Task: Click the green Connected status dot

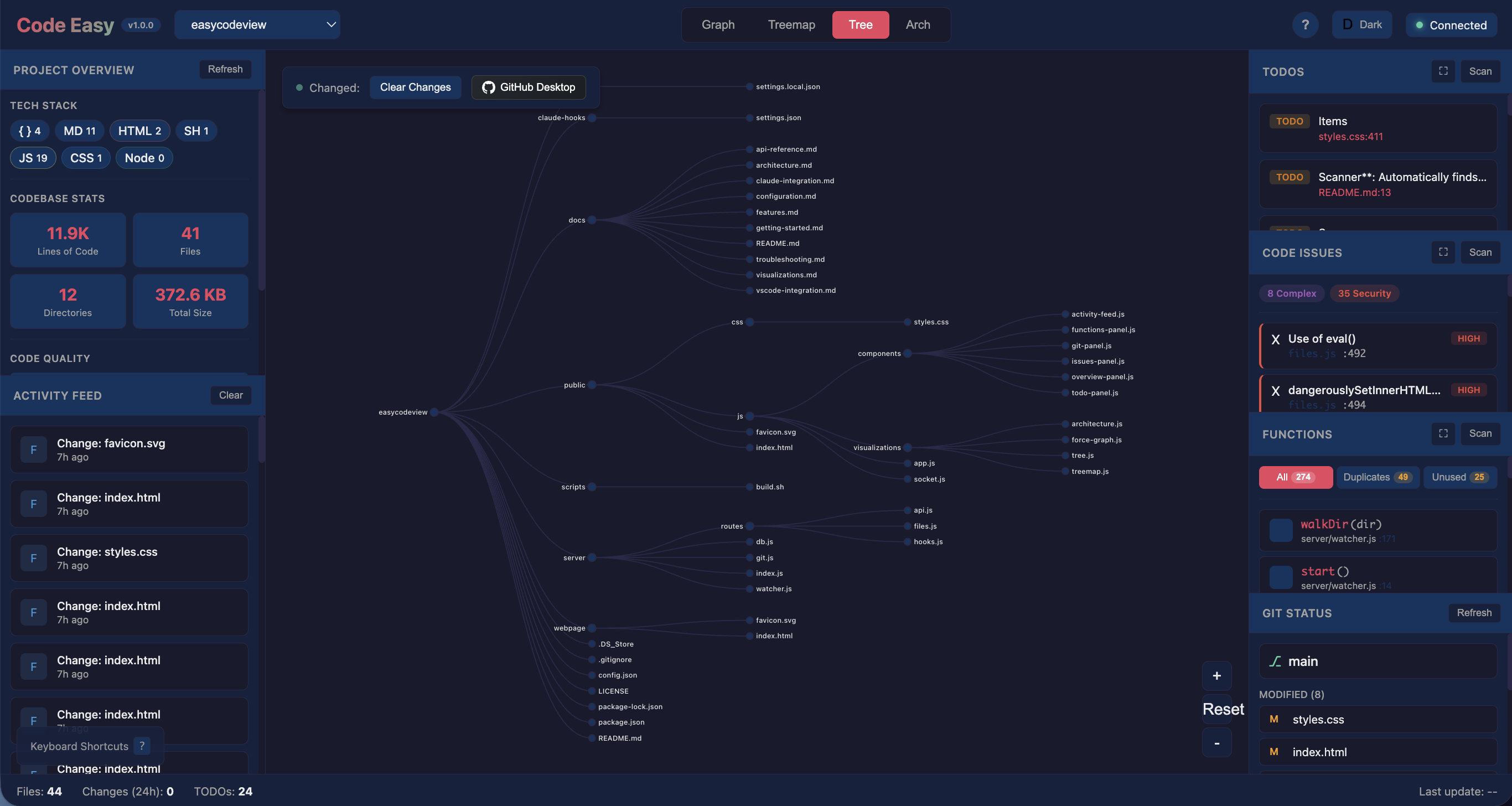Action: tap(1419, 25)
